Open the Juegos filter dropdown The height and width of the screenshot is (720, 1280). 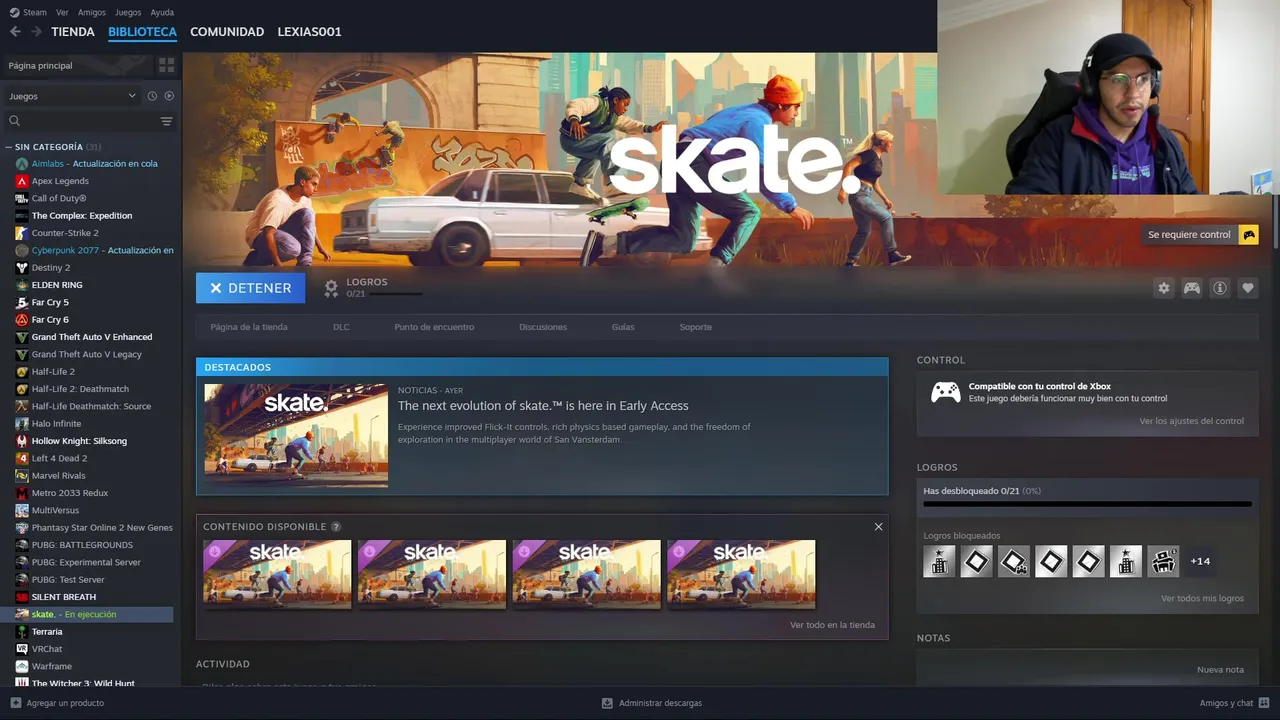click(x=72, y=96)
